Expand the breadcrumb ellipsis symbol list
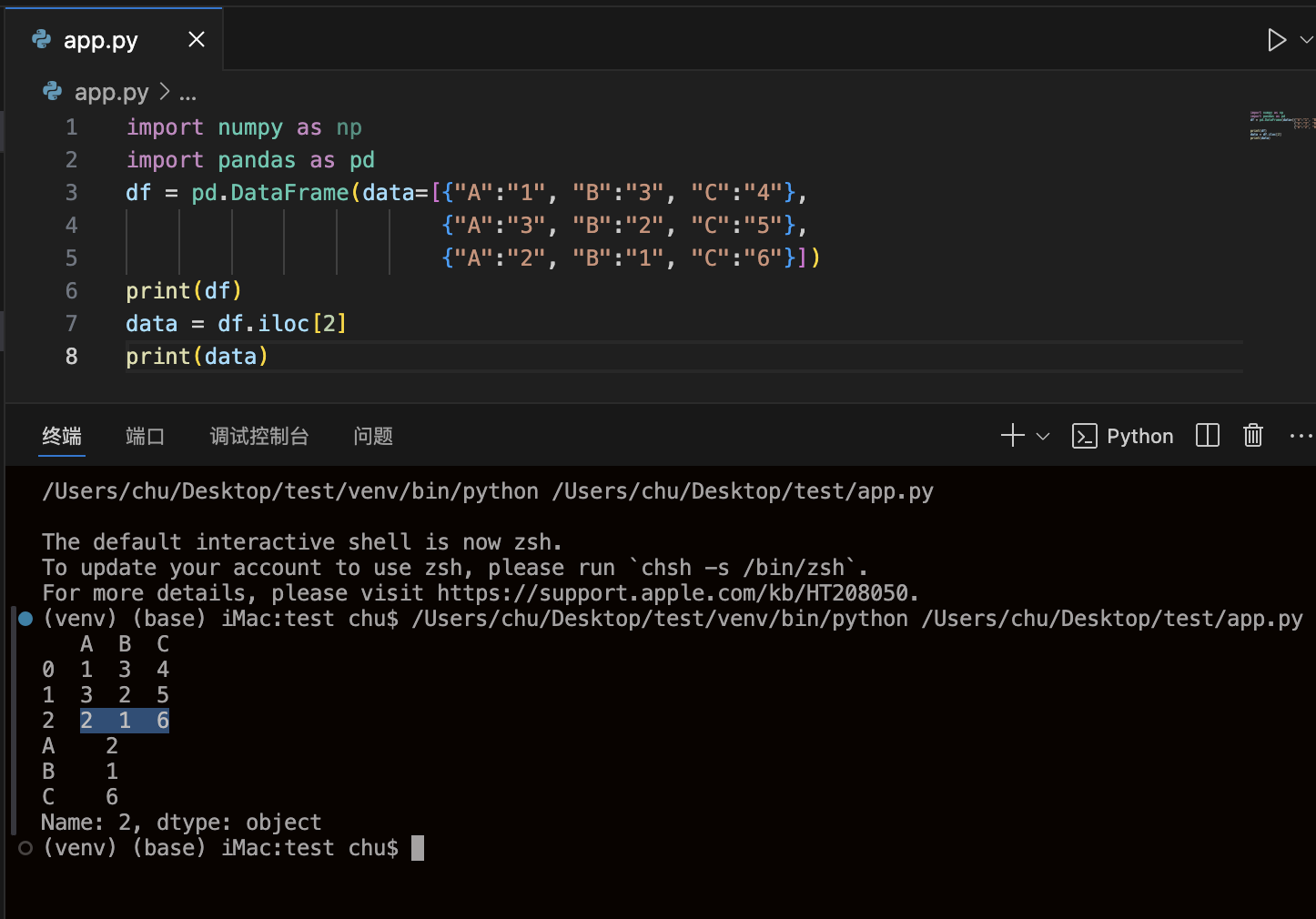The height and width of the screenshot is (919, 1316). pyautogui.click(x=187, y=93)
